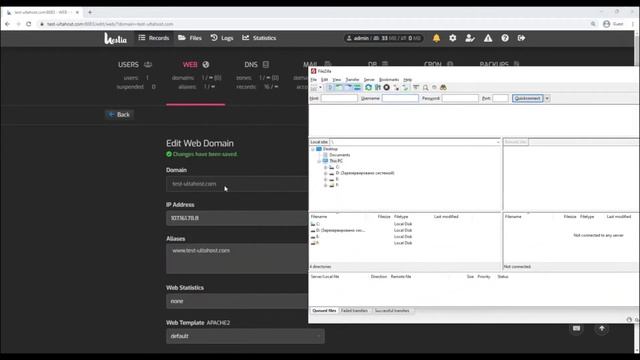Collapse Desktop node in local tree
This screenshot has width=640, height=360.
pos(313,149)
